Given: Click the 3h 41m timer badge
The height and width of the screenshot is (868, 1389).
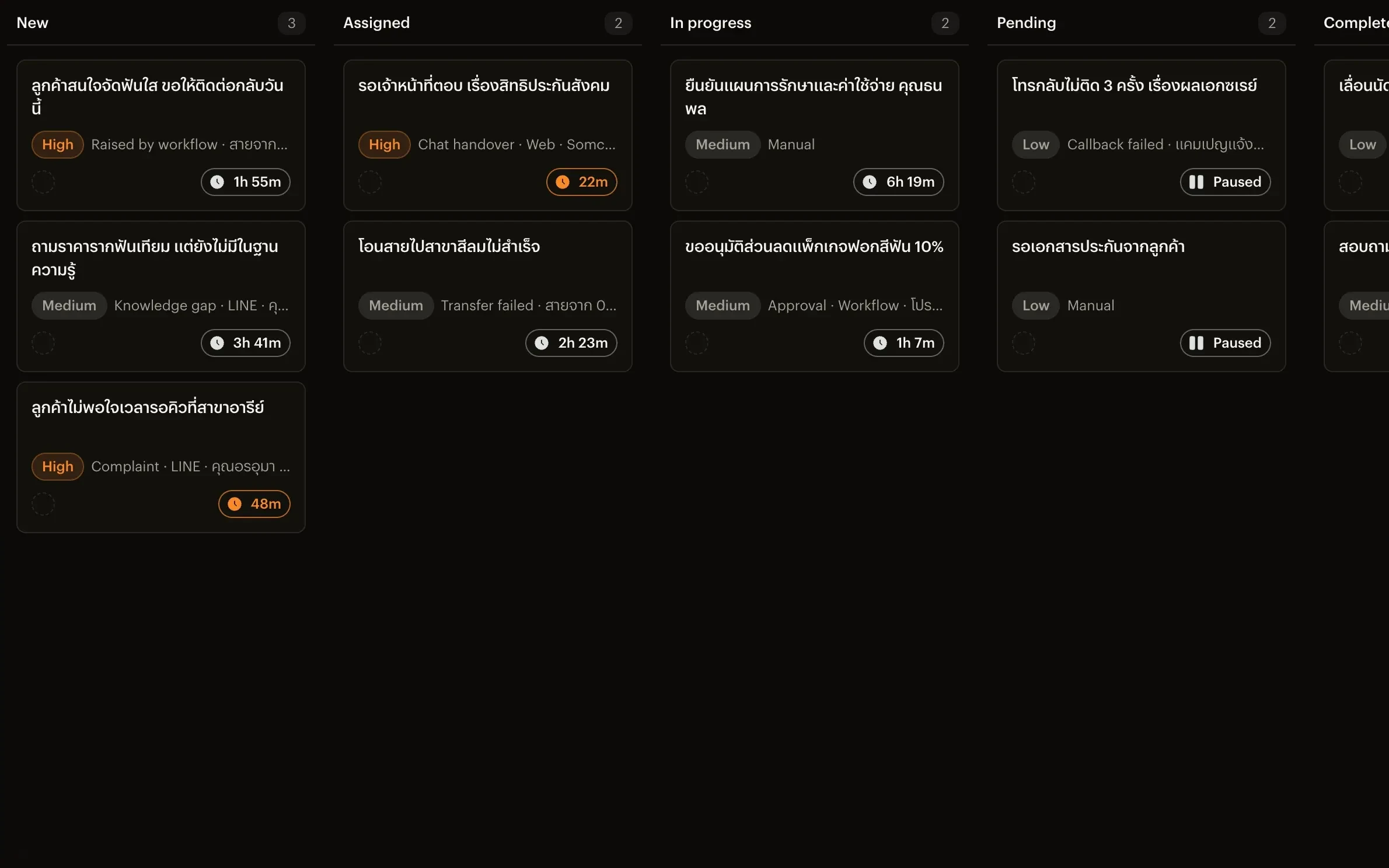Looking at the screenshot, I should pyautogui.click(x=246, y=343).
